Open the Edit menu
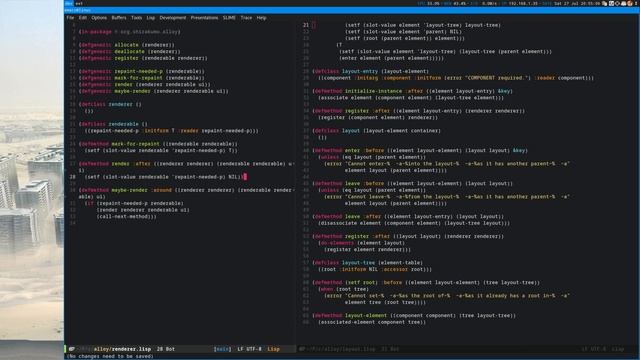The height and width of the screenshot is (360, 640). click(83, 18)
